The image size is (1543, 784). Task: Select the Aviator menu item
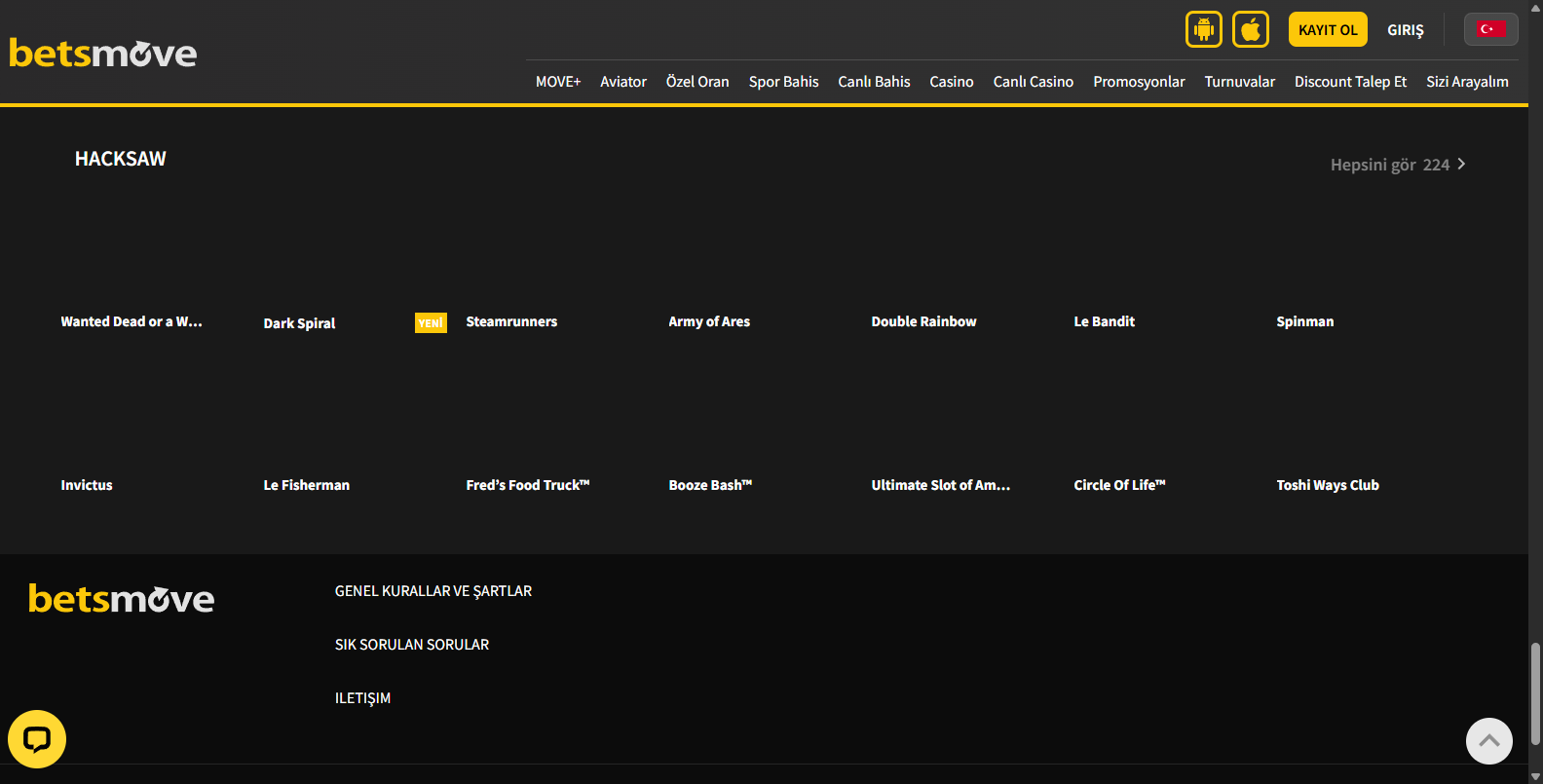click(x=622, y=82)
